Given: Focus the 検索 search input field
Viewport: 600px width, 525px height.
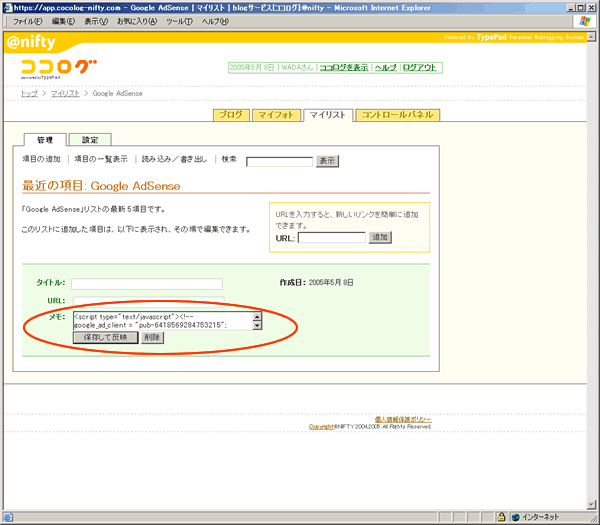Looking at the screenshot, I should pos(279,161).
